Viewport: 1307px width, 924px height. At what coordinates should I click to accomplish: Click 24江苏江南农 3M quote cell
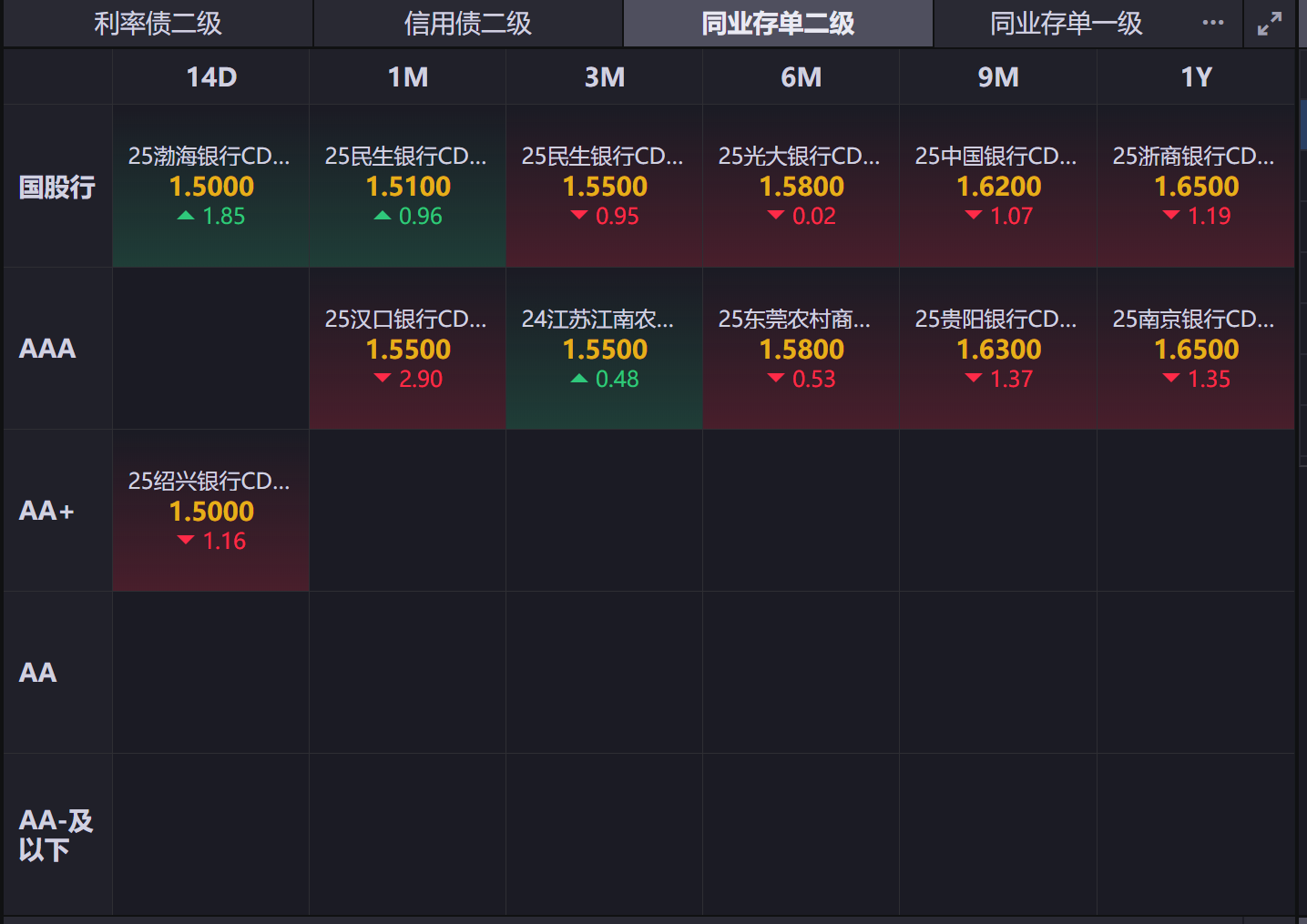[x=604, y=349]
